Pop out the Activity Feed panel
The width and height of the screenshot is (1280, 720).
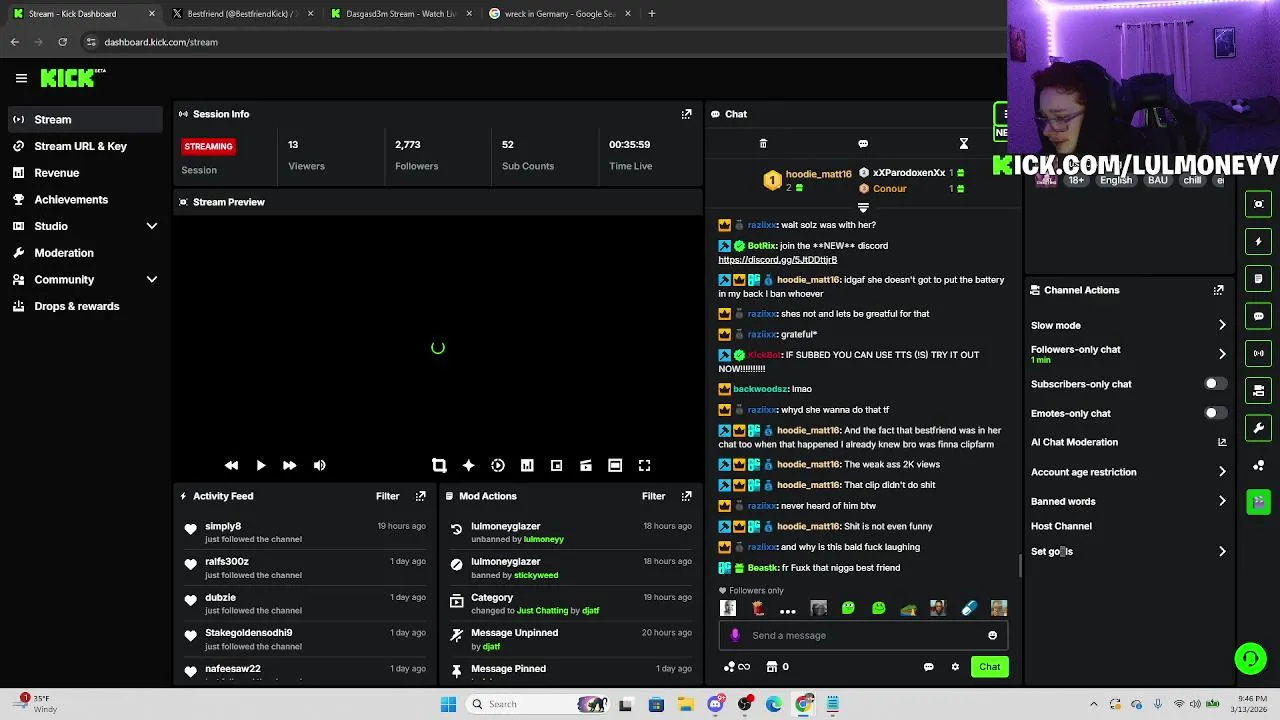[x=420, y=496]
